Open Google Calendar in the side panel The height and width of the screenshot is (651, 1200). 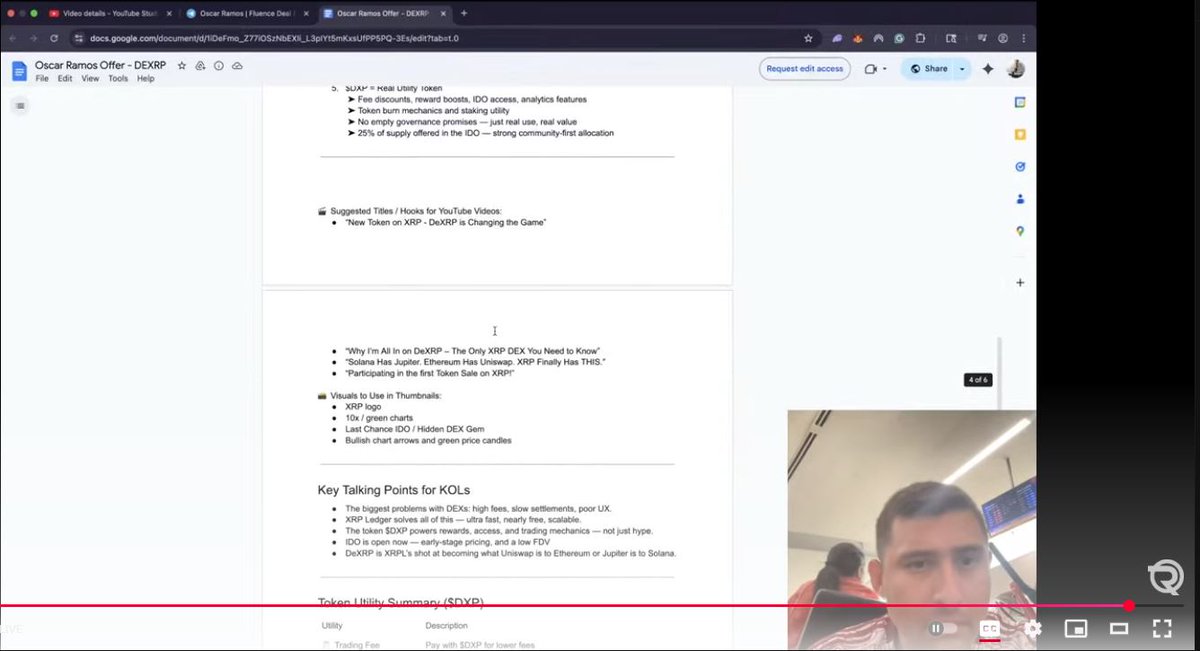click(1020, 102)
